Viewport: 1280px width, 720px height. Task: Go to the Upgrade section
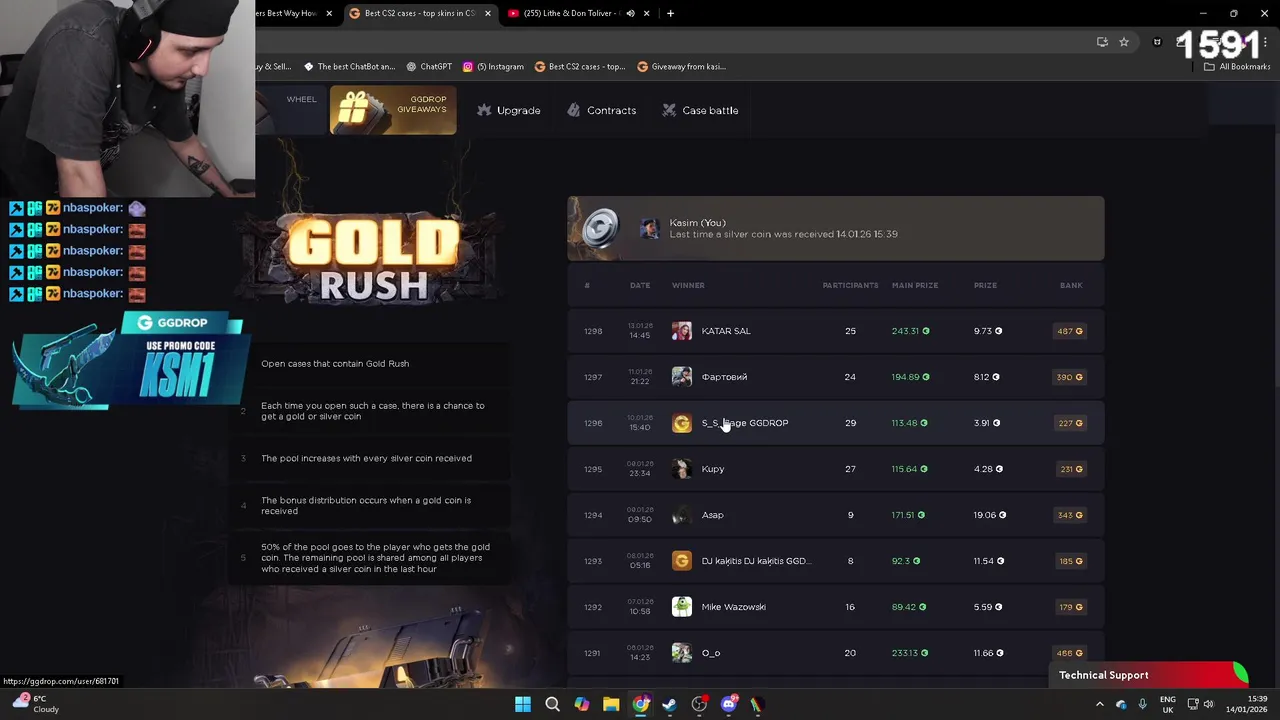point(509,110)
